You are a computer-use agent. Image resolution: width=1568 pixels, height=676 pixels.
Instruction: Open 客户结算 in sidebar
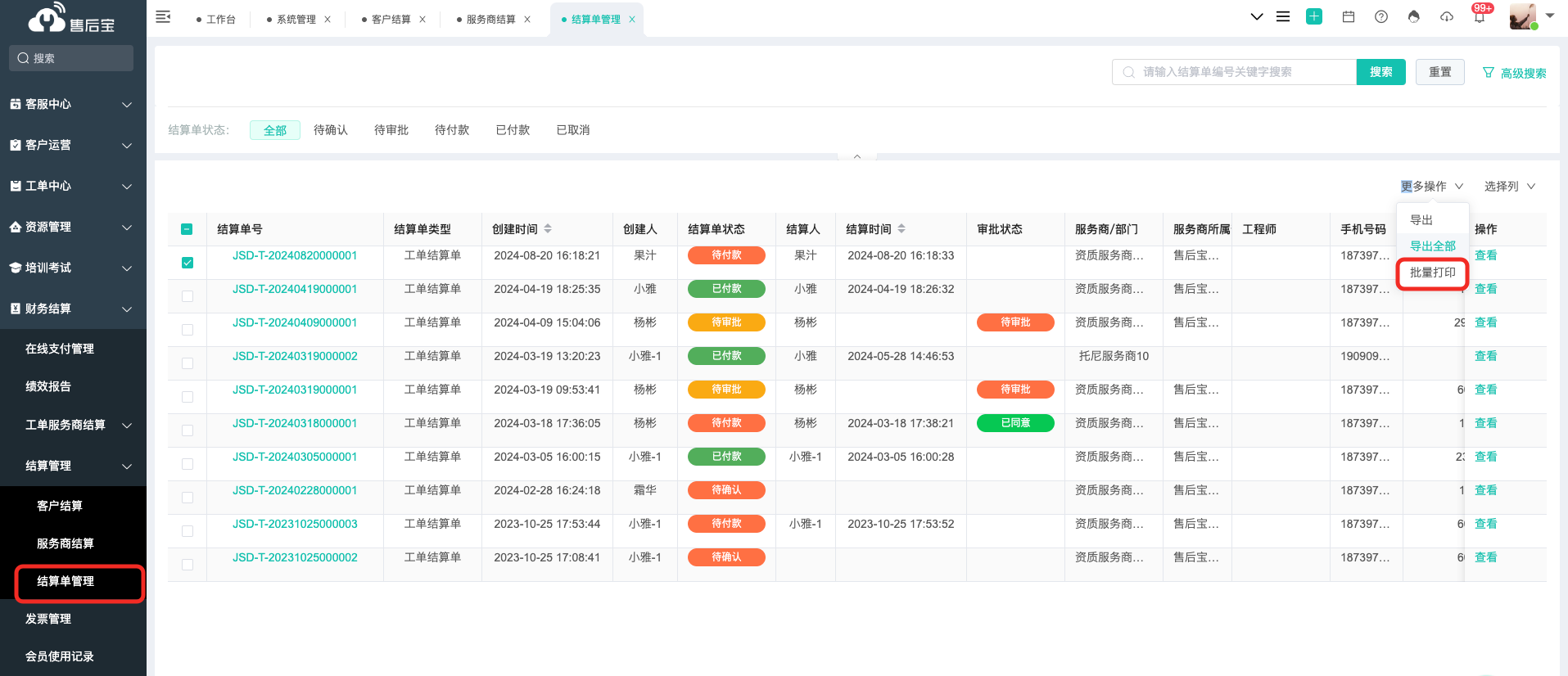(x=59, y=506)
